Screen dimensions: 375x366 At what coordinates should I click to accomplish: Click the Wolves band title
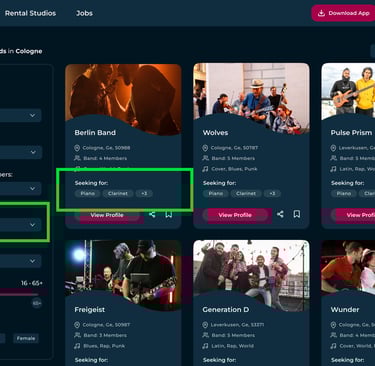tap(215, 133)
